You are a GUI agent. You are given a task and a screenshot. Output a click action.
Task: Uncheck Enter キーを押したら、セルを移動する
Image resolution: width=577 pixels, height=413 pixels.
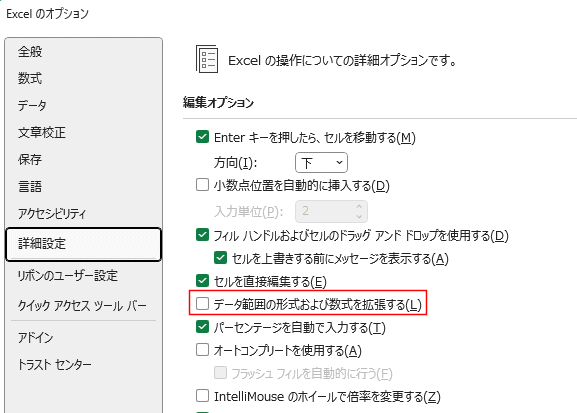click(202, 137)
